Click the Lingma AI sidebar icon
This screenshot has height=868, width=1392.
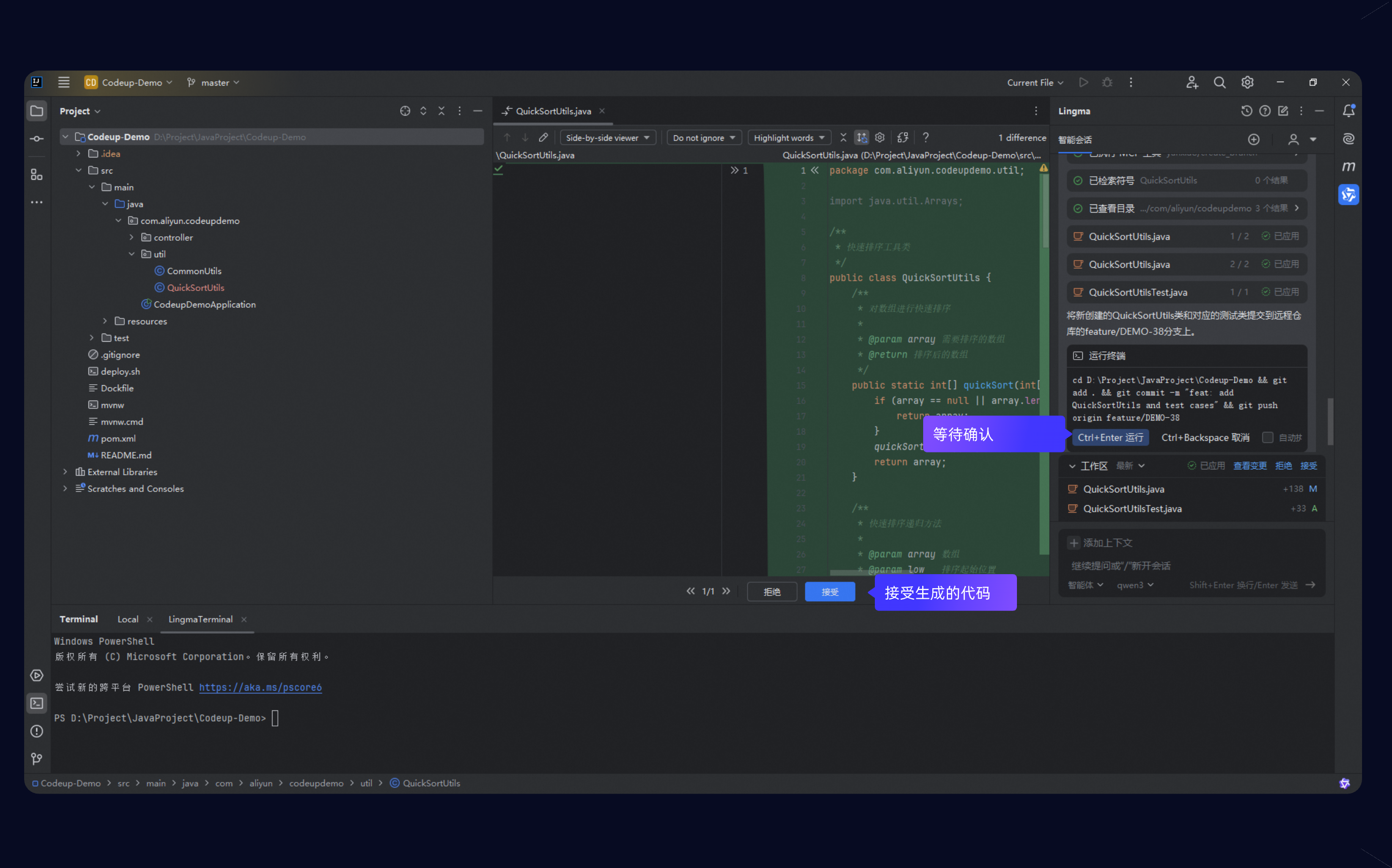[x=1348, y=195]
